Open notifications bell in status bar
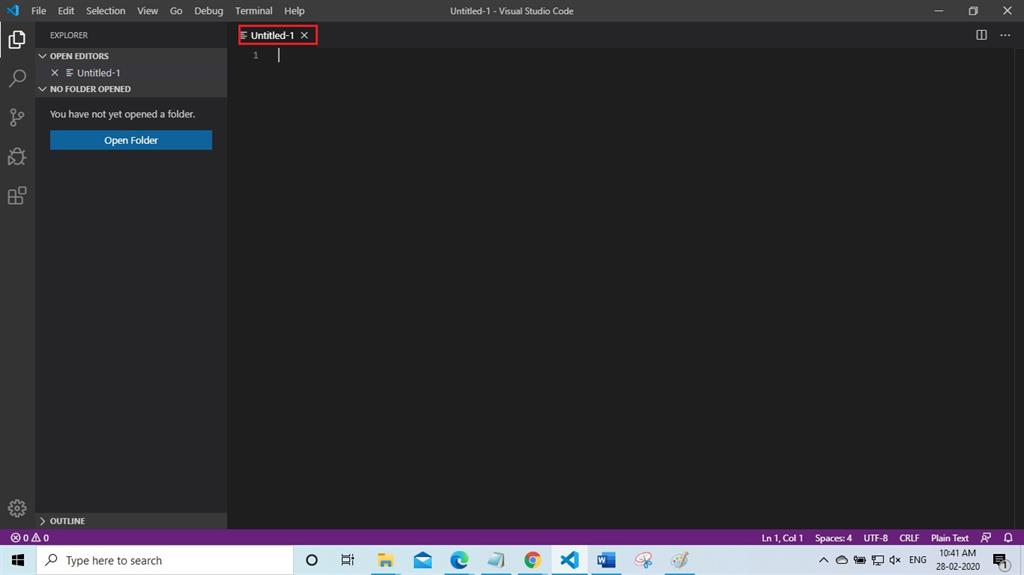This screenshot has width=1024, height=575. pyautogui.click(x=1008, y=538)
